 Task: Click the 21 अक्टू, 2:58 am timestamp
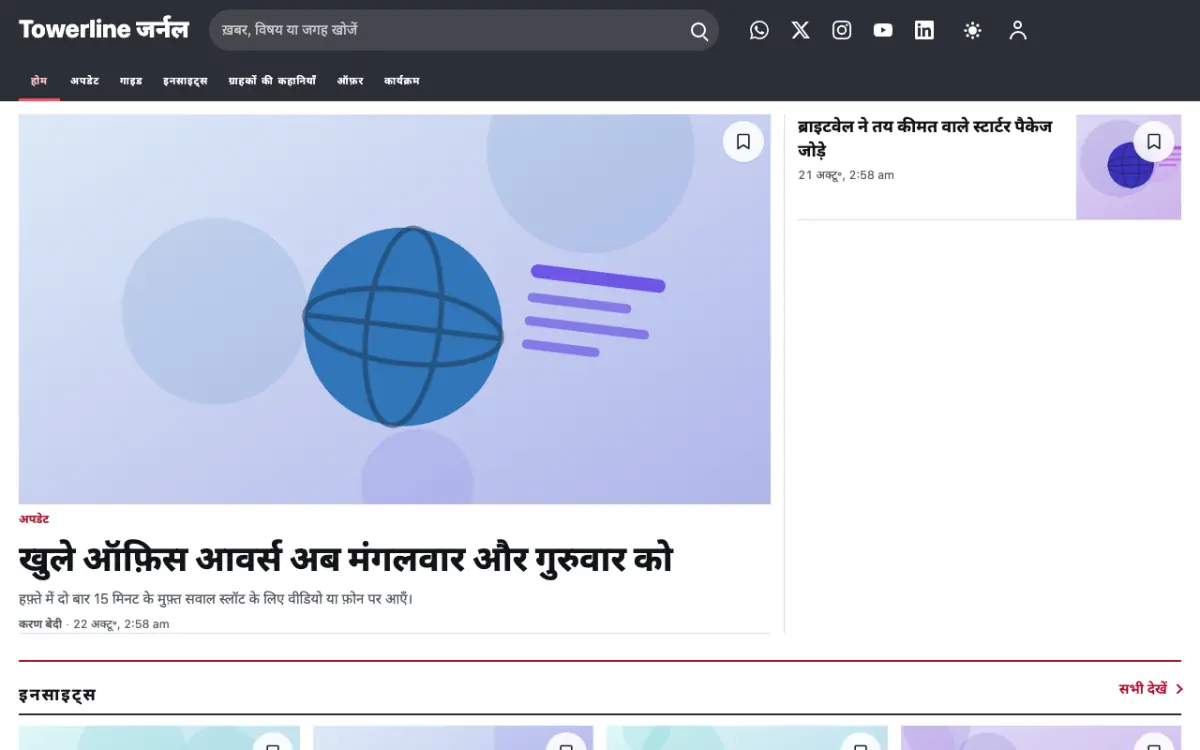click(x=846, y=175)
